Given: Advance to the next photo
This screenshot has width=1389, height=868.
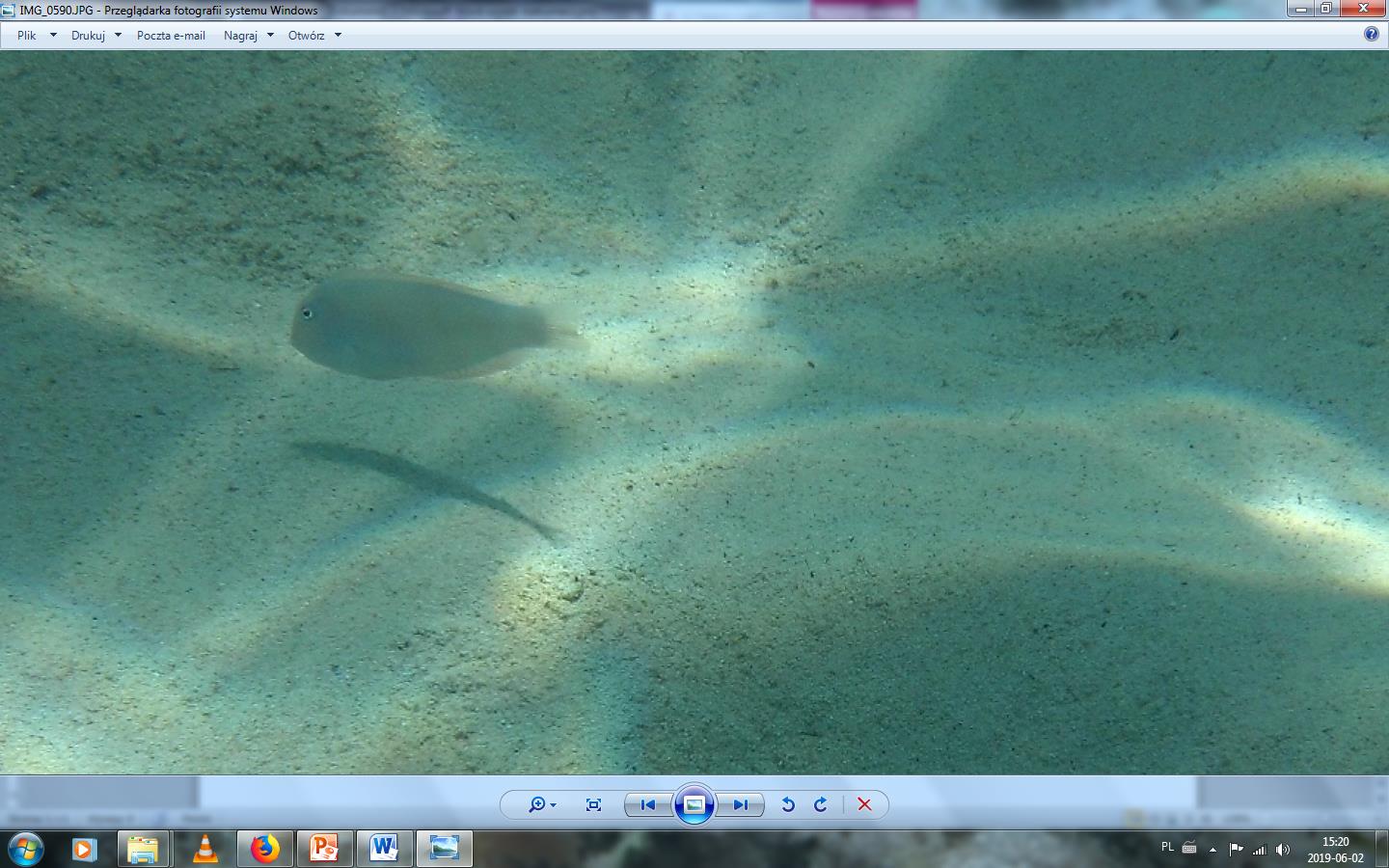Looking at the screenshot, I should tap(741, 804).
